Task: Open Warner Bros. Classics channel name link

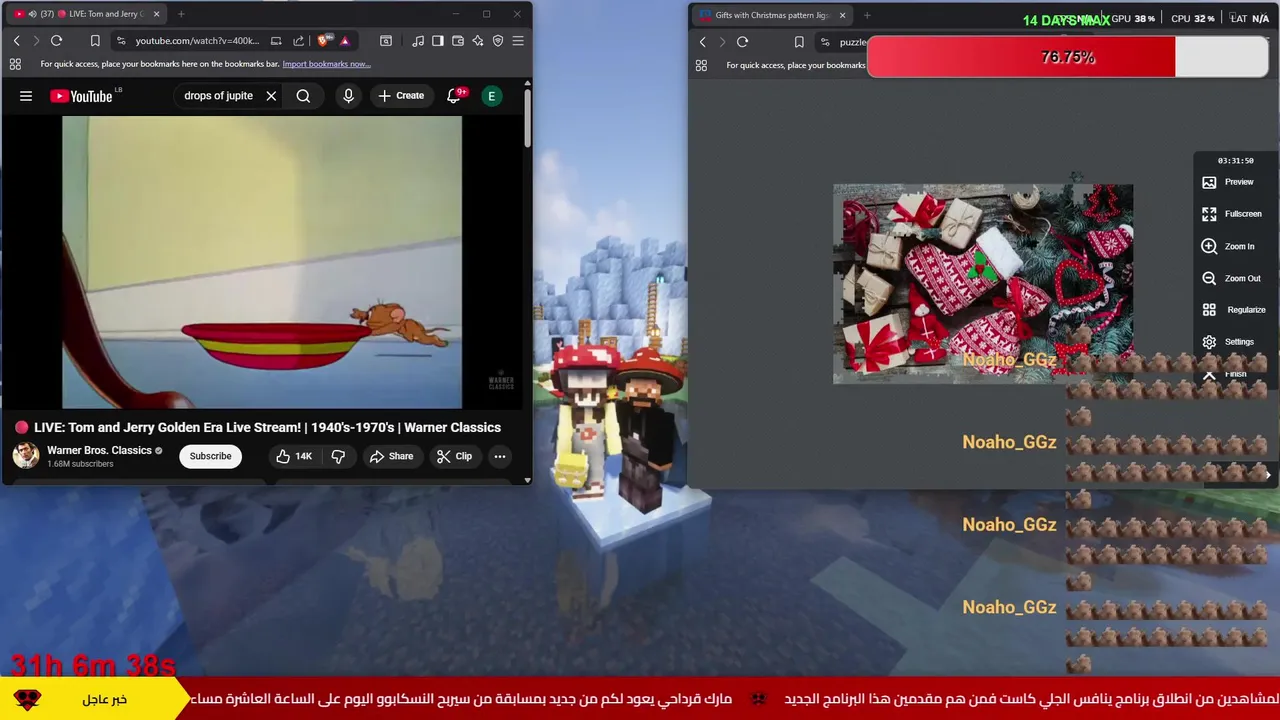Action: pos(99,450)
